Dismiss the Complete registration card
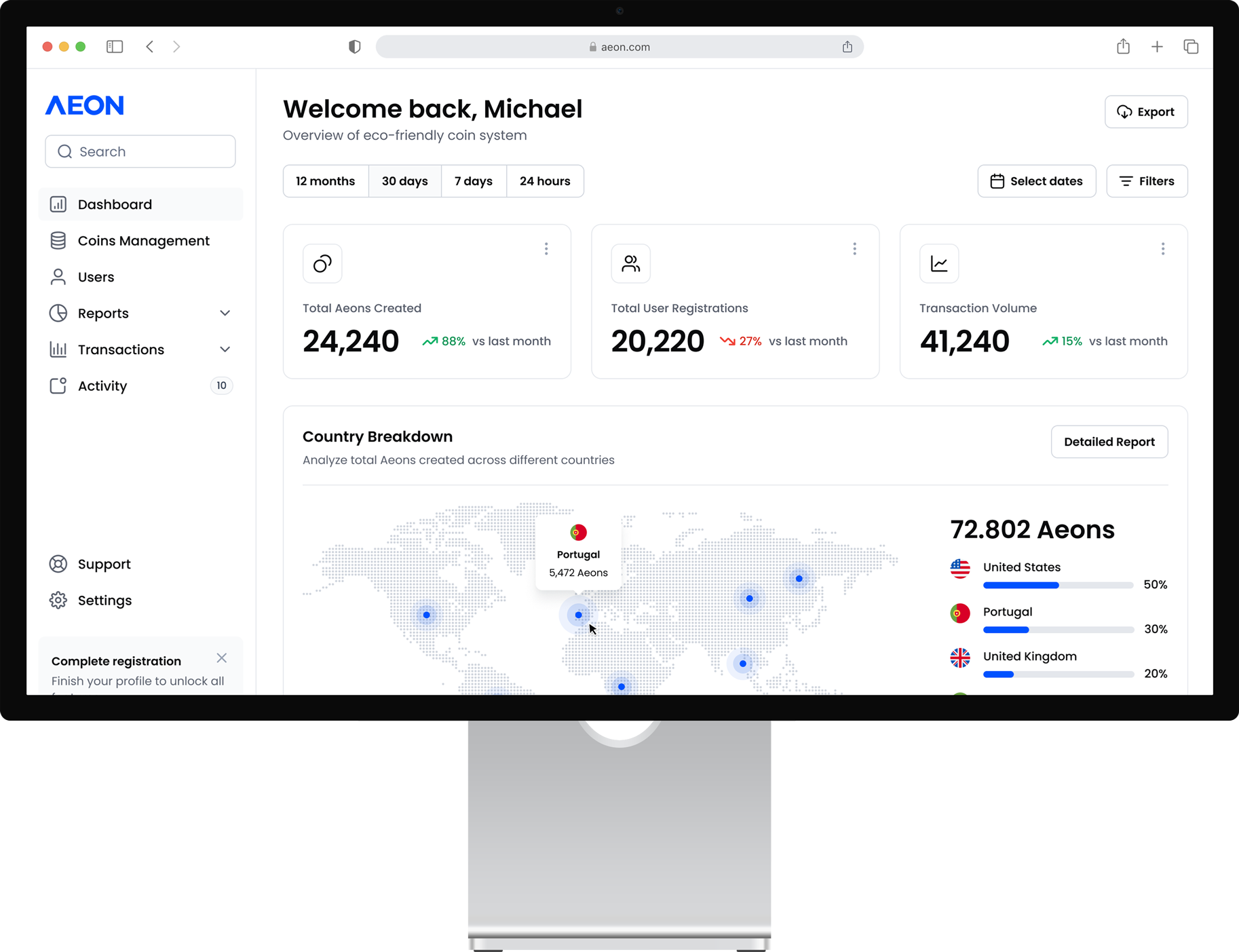The image size is (1239, 952). [222, 658]
